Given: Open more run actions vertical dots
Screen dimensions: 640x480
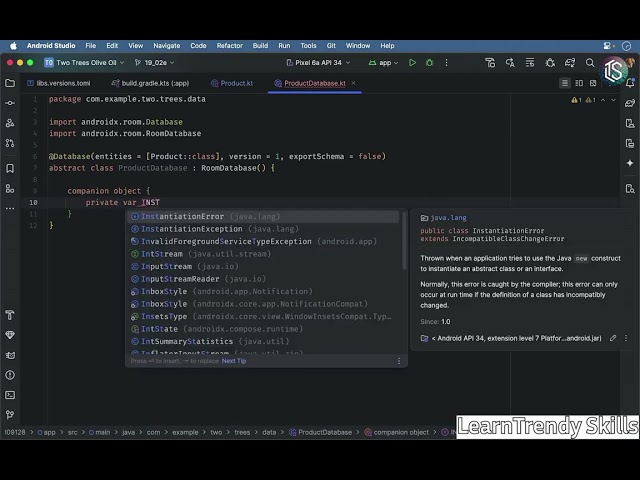Looking at the screenshot, I should coord(446,62).
